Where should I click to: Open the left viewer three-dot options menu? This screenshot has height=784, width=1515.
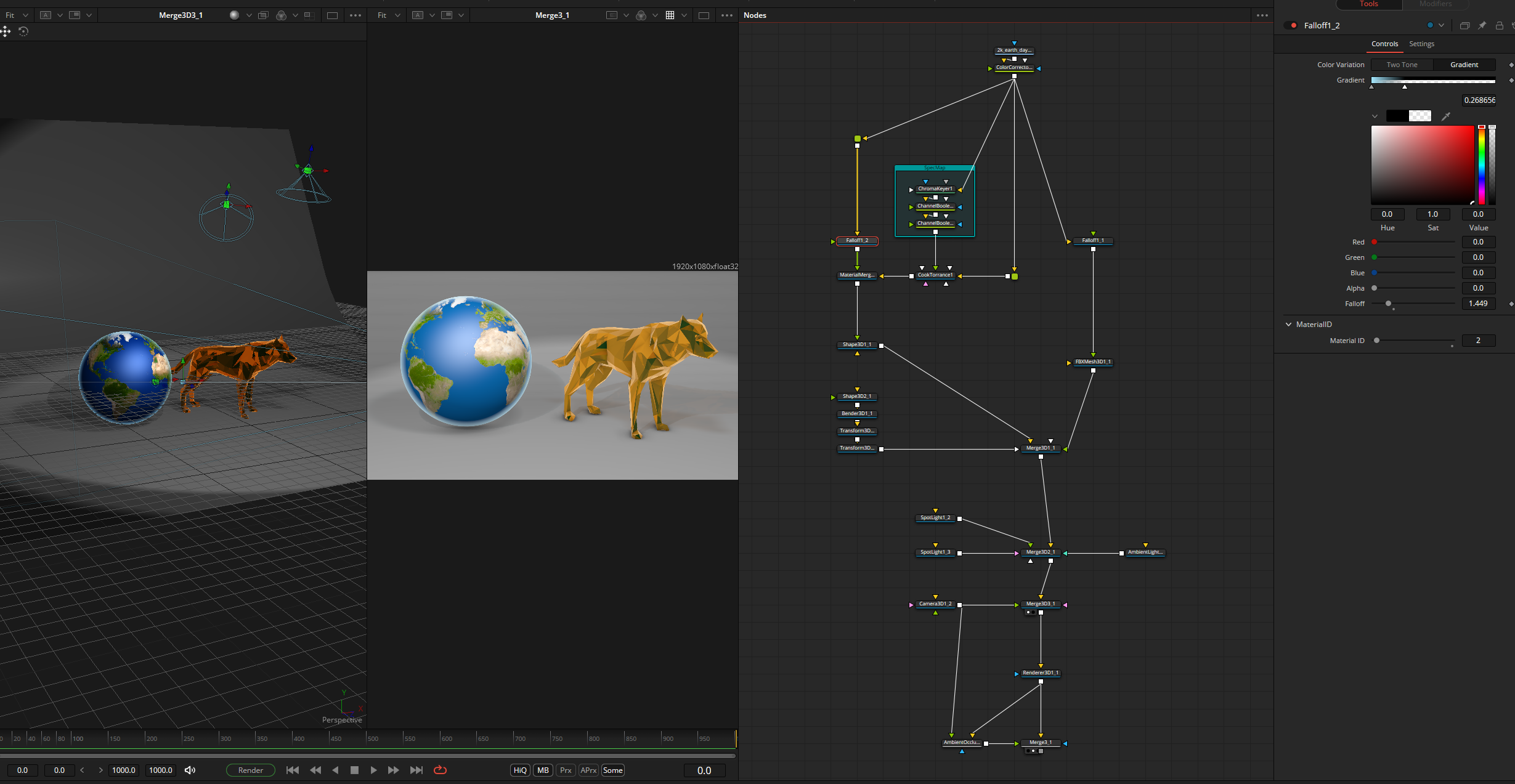coord(355,15)
